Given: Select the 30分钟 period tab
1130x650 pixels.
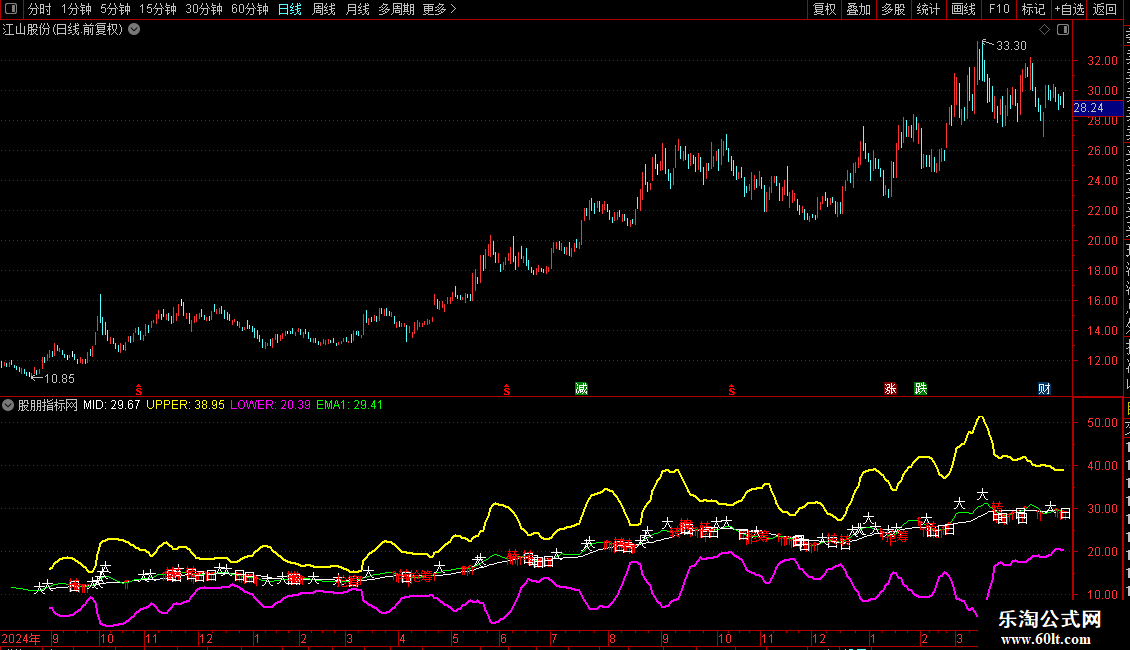Looking at the screenshot, I should (204, 9).
